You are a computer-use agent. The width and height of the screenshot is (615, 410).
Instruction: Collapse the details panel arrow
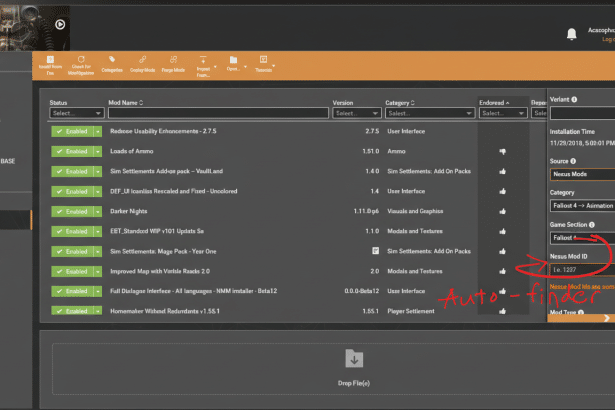click(x=606, y=318)
